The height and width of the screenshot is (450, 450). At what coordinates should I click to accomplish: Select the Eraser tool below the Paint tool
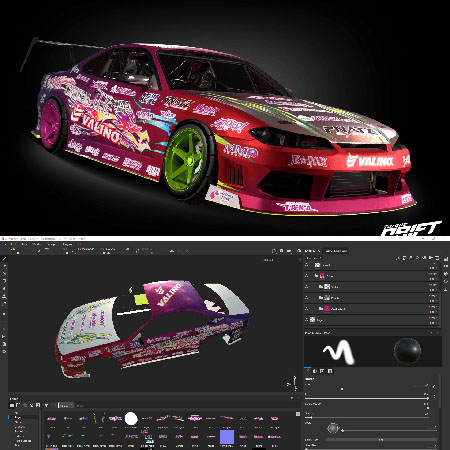click(4, 266)
